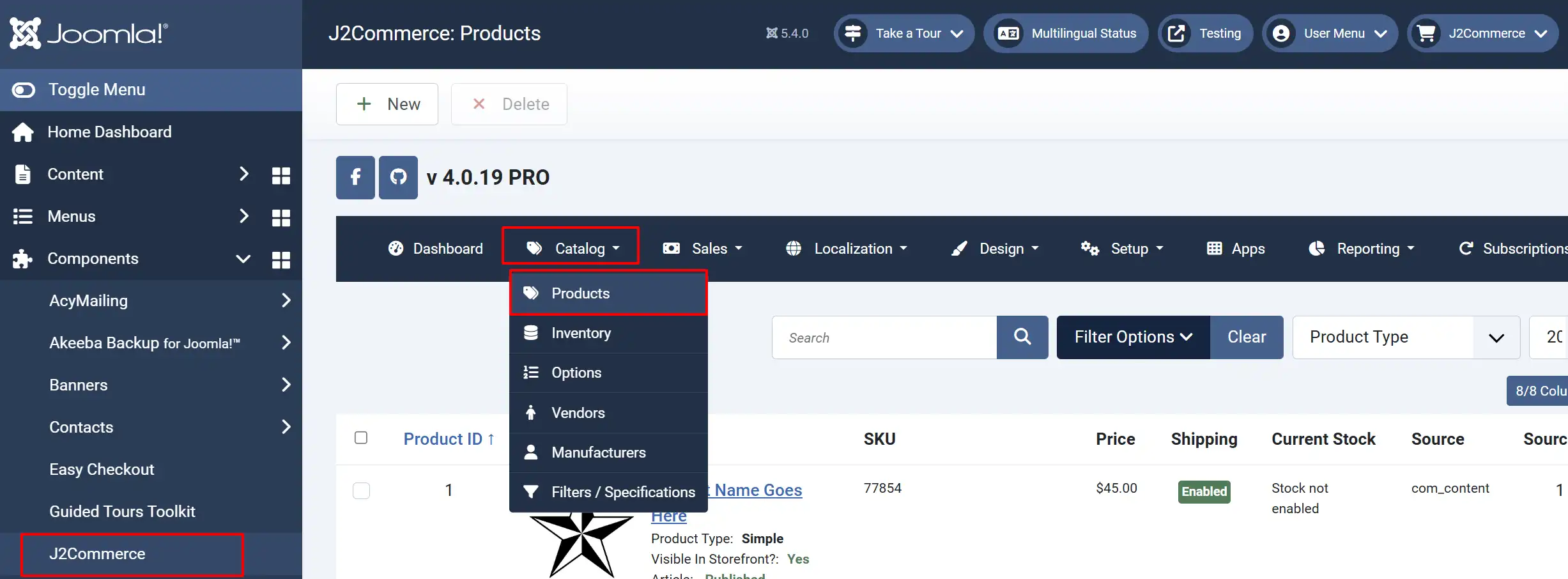The width and height of the screenshot is (1568, 579).
Task: Click the Components puzzle icon
Action: click(x=23, y=259)
